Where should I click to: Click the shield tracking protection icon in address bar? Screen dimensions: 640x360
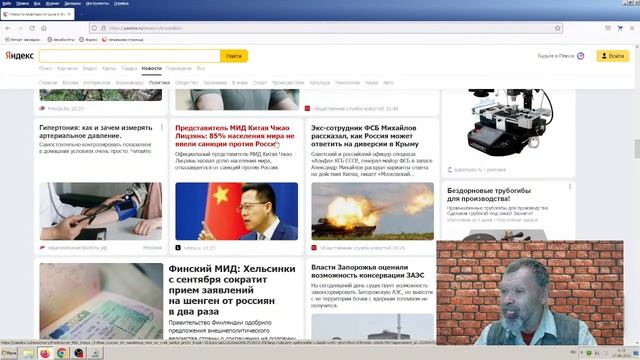[94, 28]
